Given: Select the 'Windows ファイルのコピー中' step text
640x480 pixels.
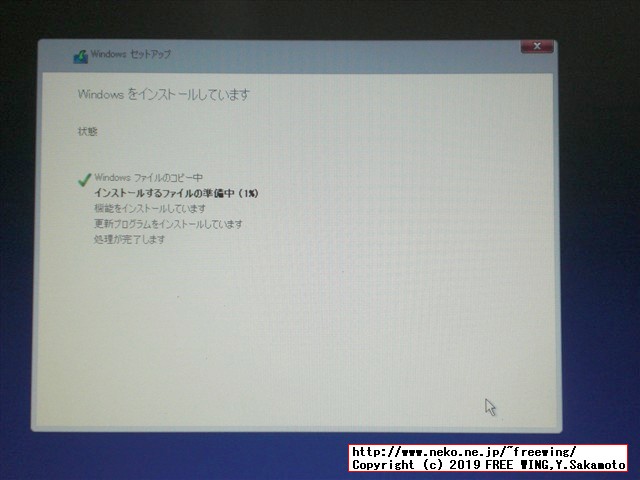Looking at the screenshot, I should coord(149,178).
